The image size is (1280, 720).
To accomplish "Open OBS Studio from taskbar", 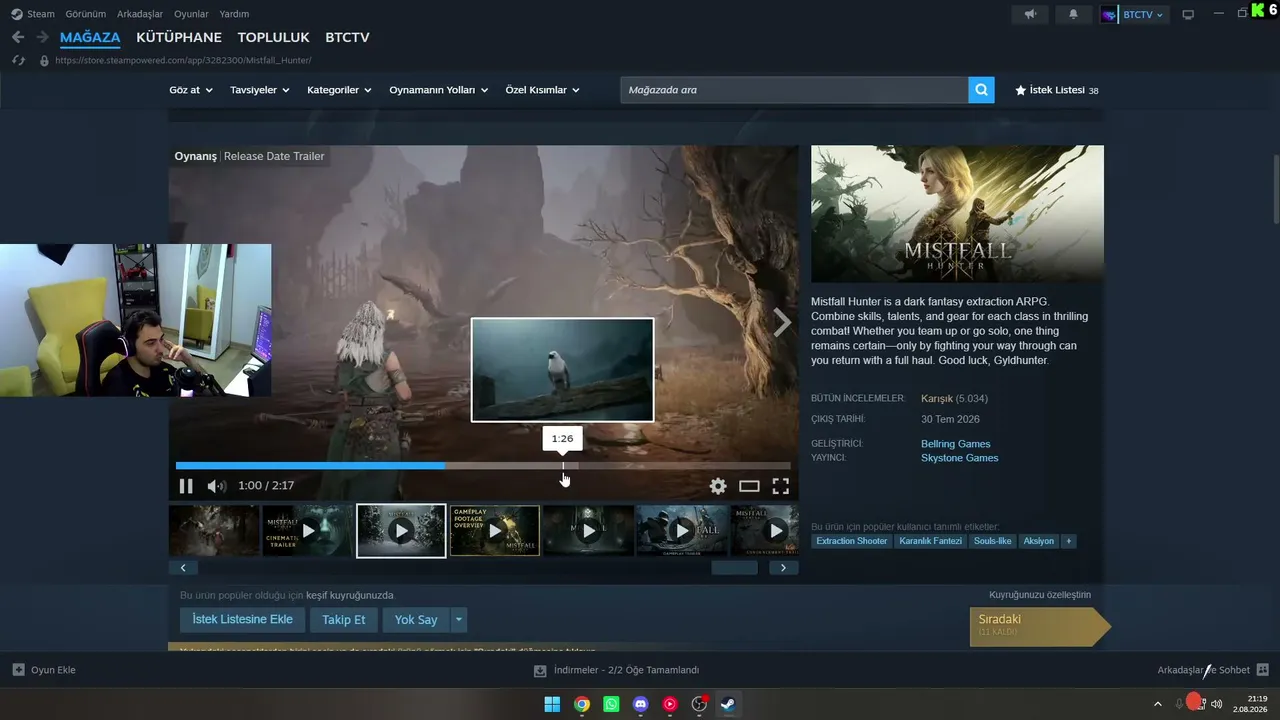I will (699, 704).
